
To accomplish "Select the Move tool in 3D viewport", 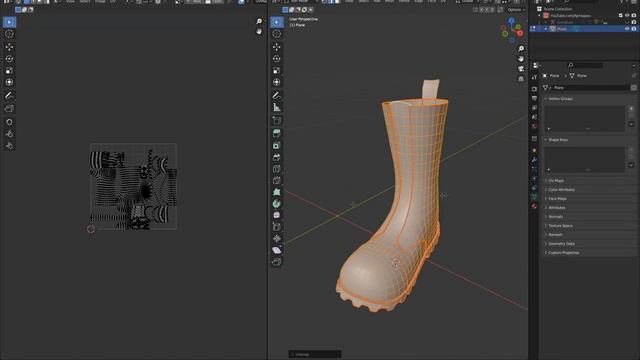I will pos(277,47).
